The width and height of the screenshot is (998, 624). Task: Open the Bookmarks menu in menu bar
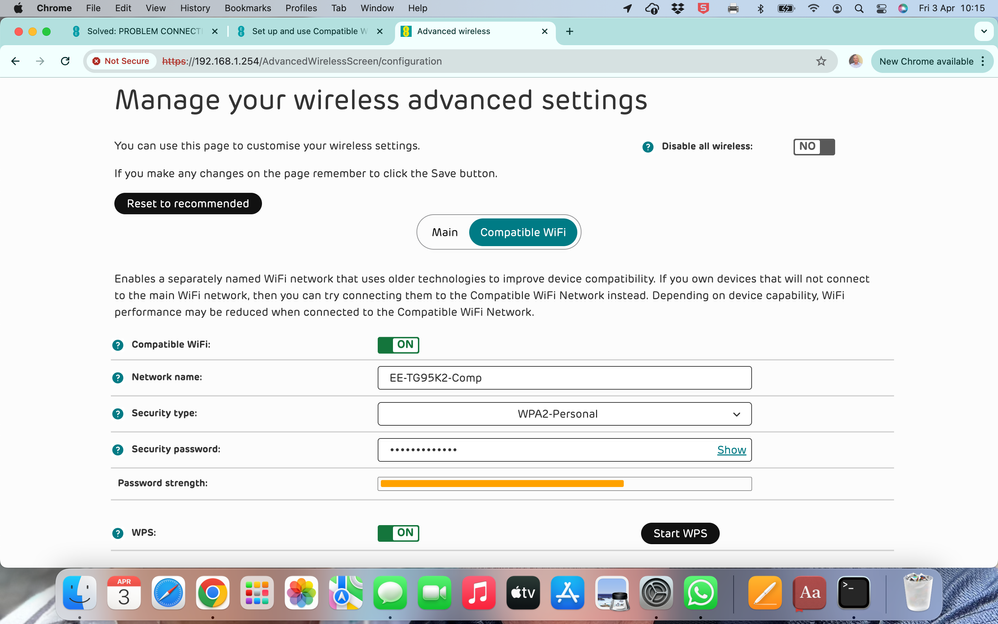[247, 8]
